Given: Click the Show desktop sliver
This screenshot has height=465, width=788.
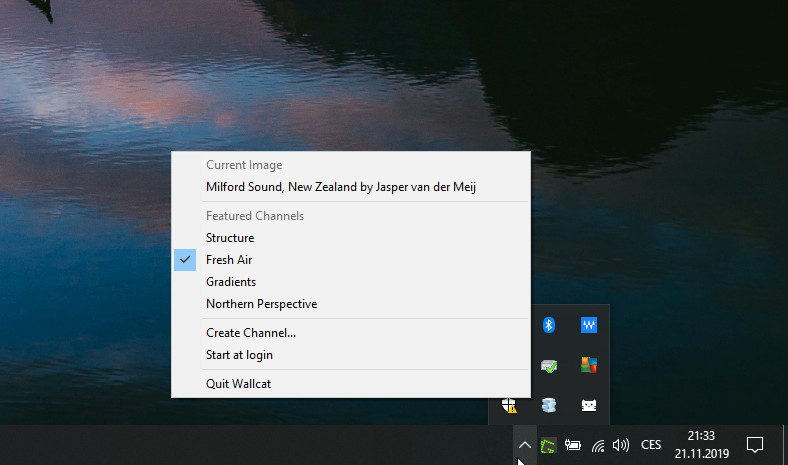Looking at the screenshot, I should (x=785, y=445).
